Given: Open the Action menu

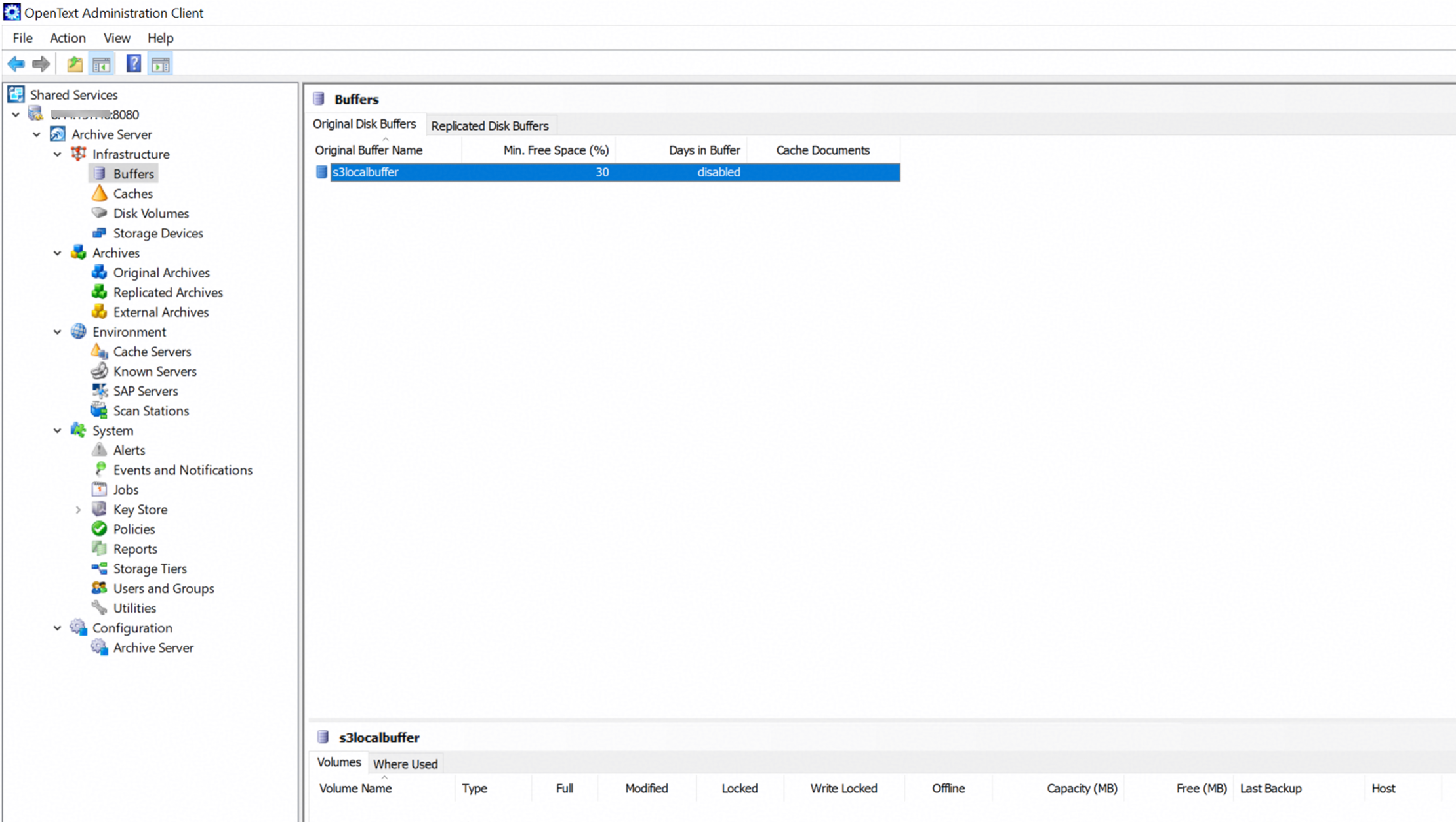Looking at the screenshot, I should click(68, 38).
